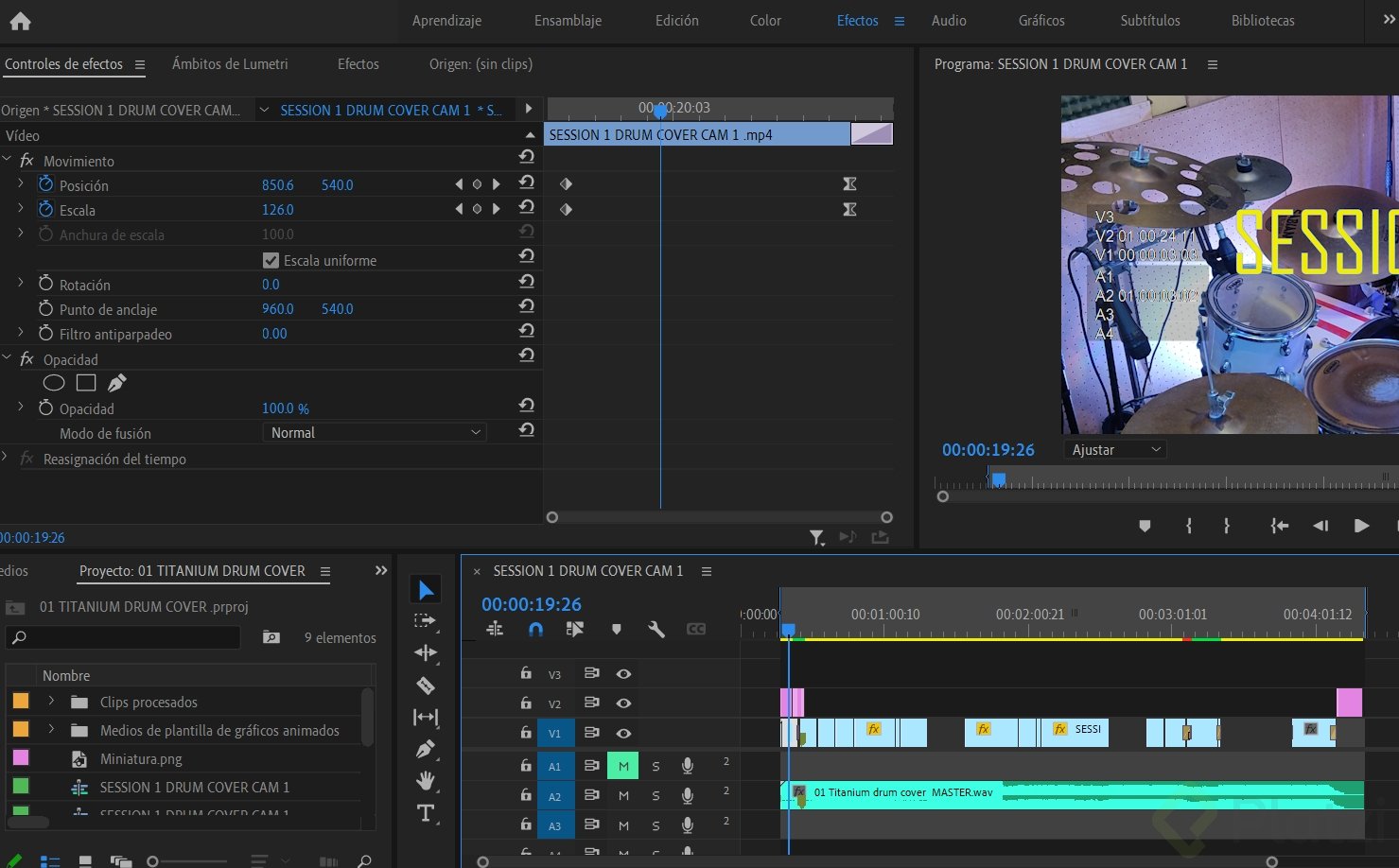Click the Home icon
Screen dimensions: 1399x868
pos(20,21)
